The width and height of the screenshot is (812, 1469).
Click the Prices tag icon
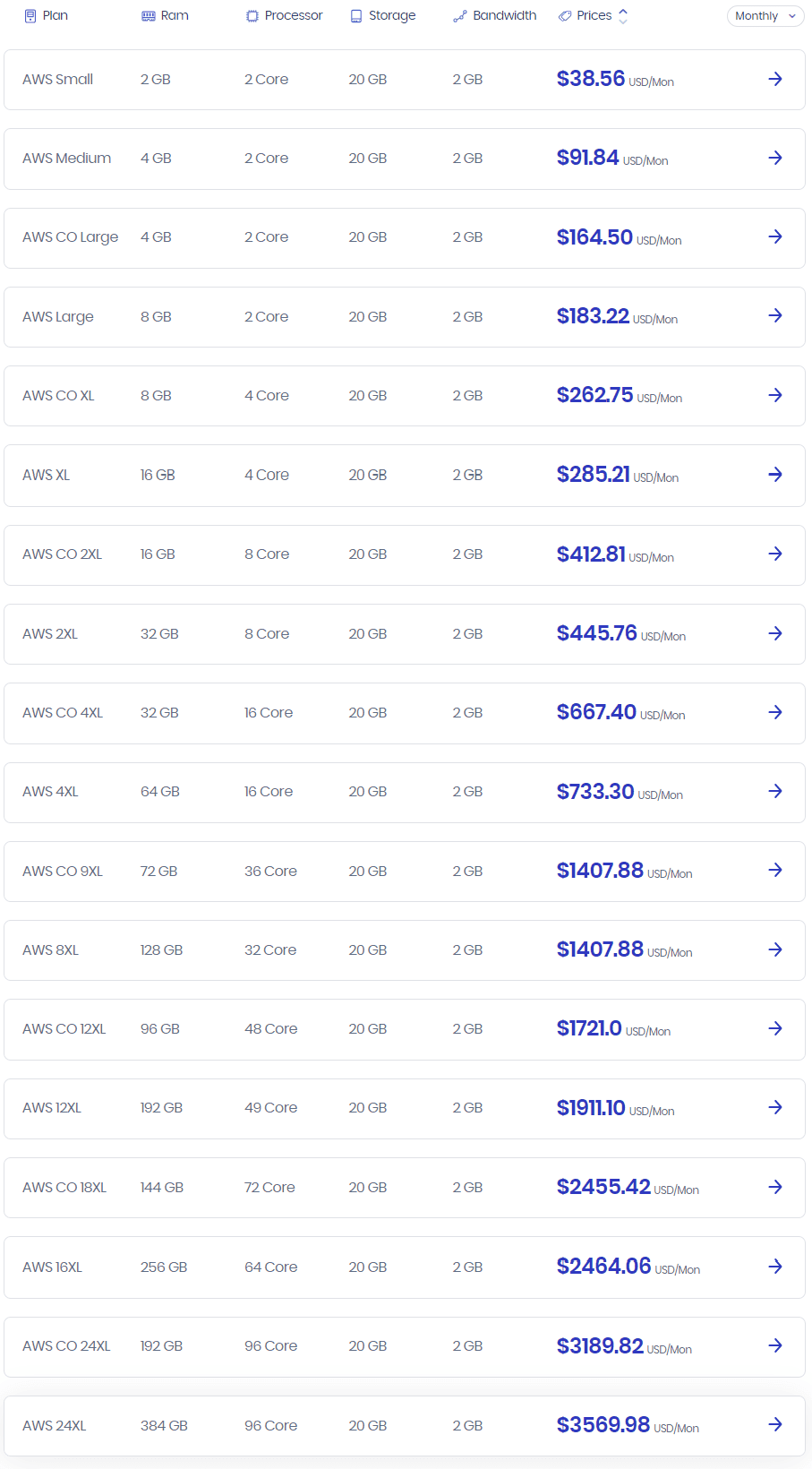(565, 16)
